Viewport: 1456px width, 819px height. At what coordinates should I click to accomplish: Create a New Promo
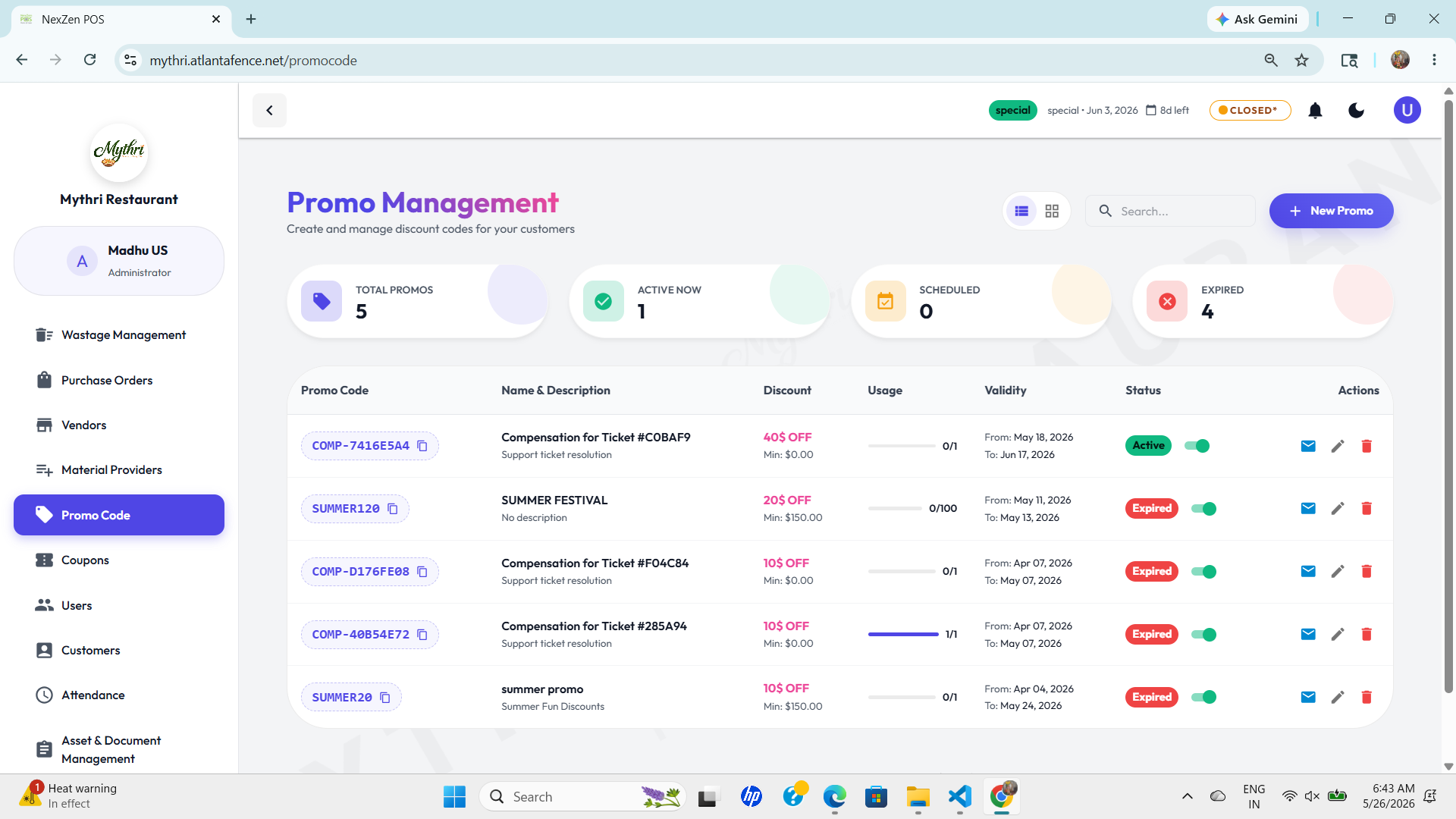pos(1331,211)
